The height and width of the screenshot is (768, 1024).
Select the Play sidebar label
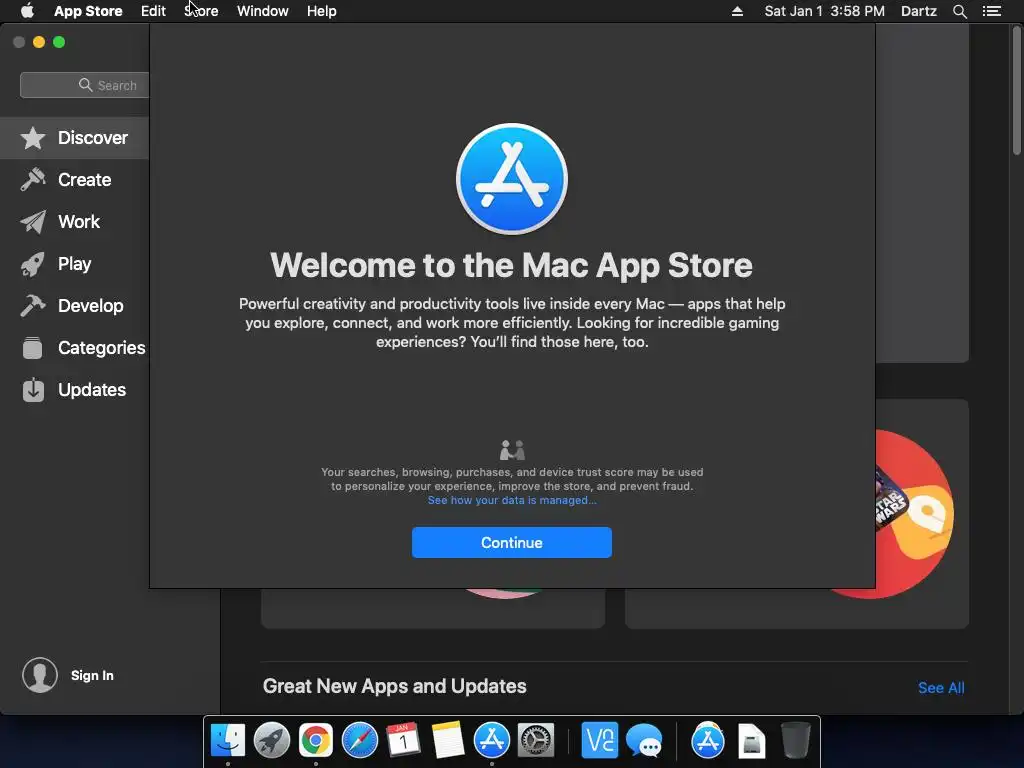tap(74, 264)
